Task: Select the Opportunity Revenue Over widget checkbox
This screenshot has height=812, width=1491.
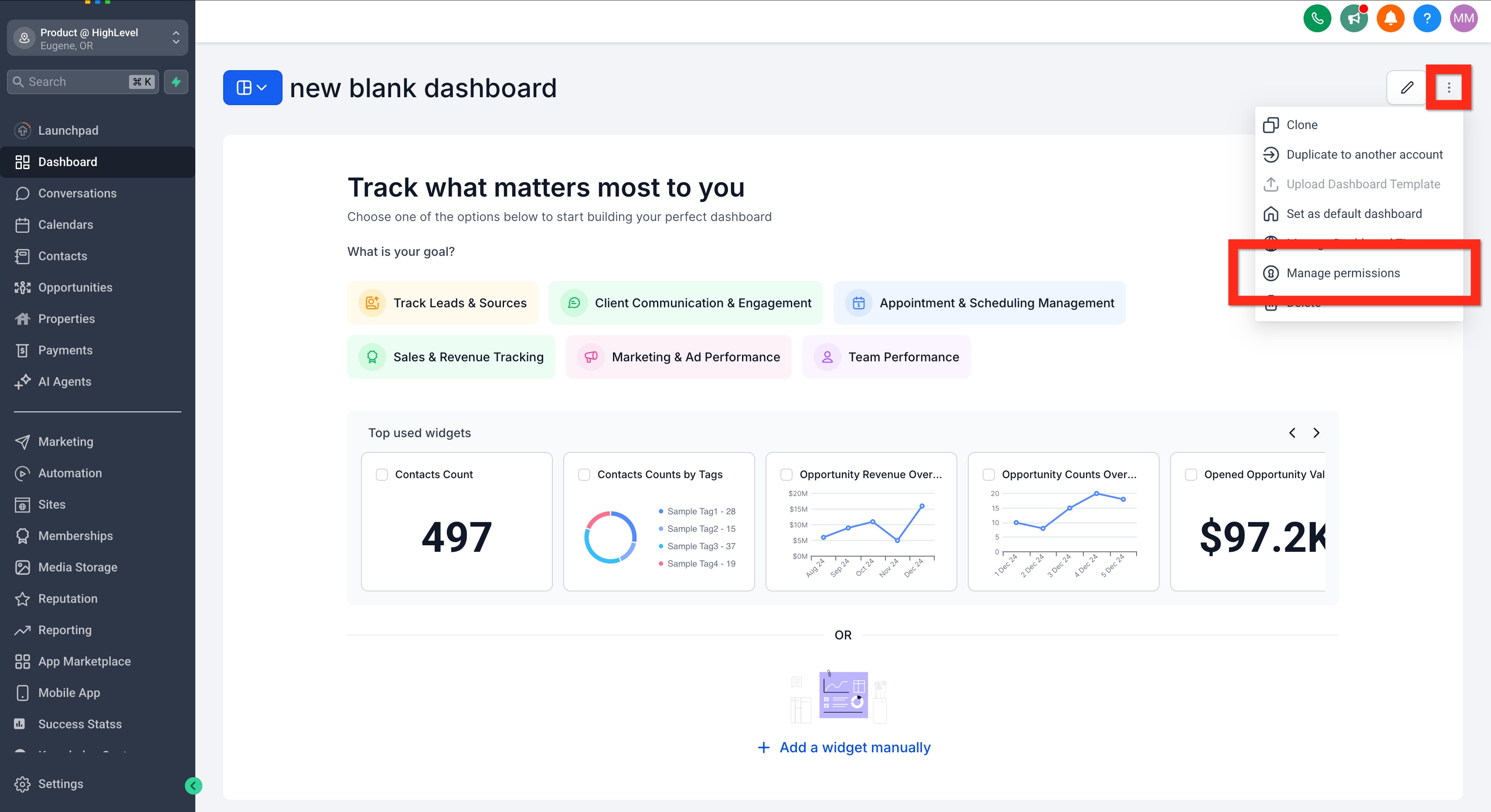Action: tap(786, 475)
